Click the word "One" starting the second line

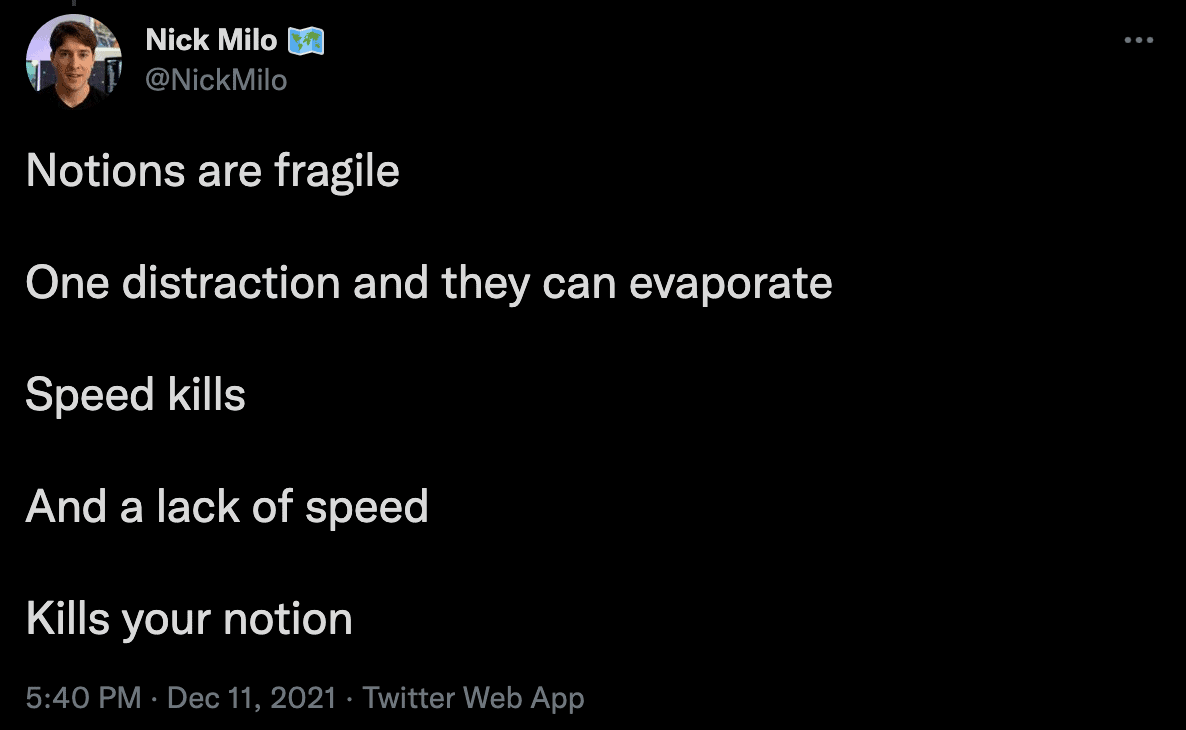(67, 283)
